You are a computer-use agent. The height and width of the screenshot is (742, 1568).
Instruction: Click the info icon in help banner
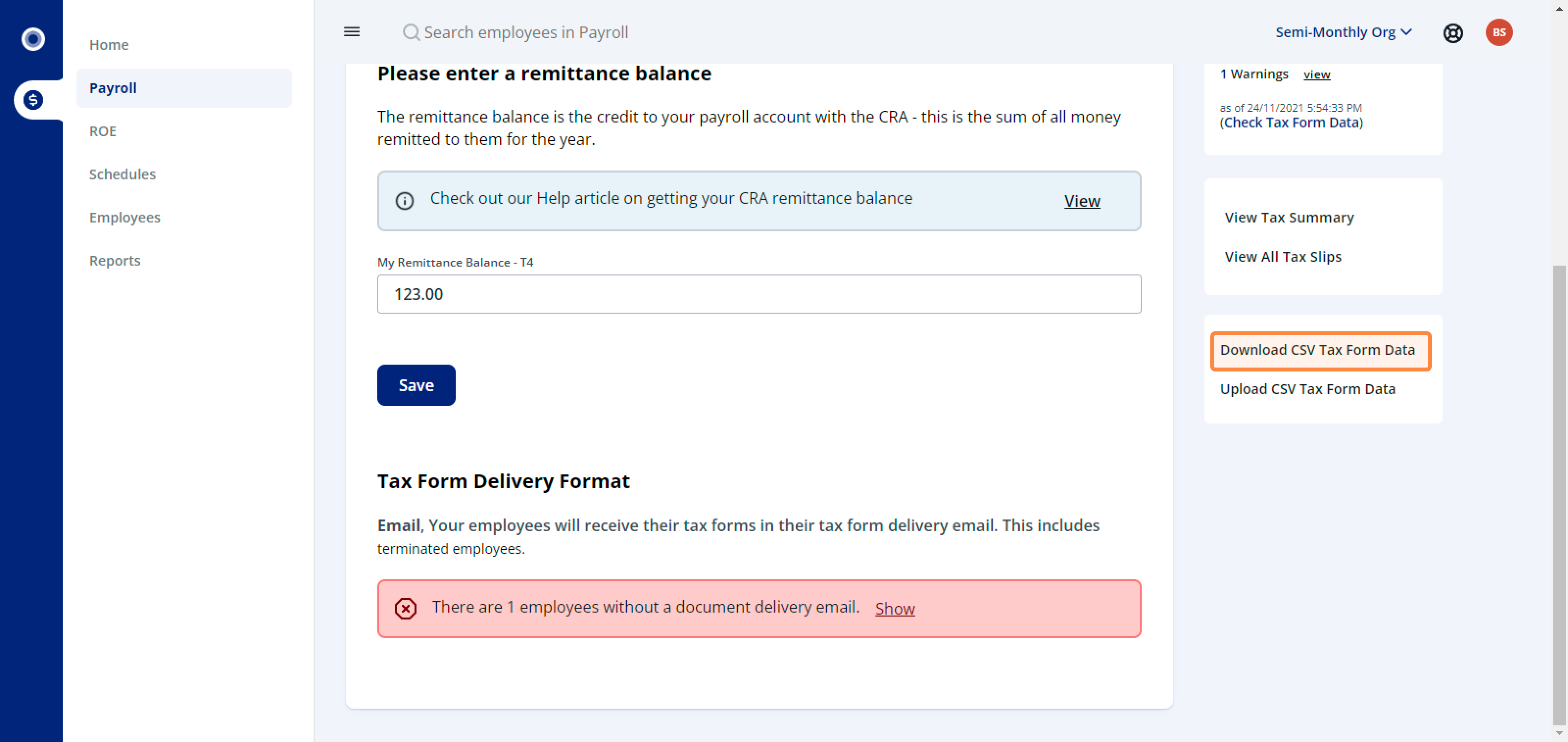pos(405,201)
